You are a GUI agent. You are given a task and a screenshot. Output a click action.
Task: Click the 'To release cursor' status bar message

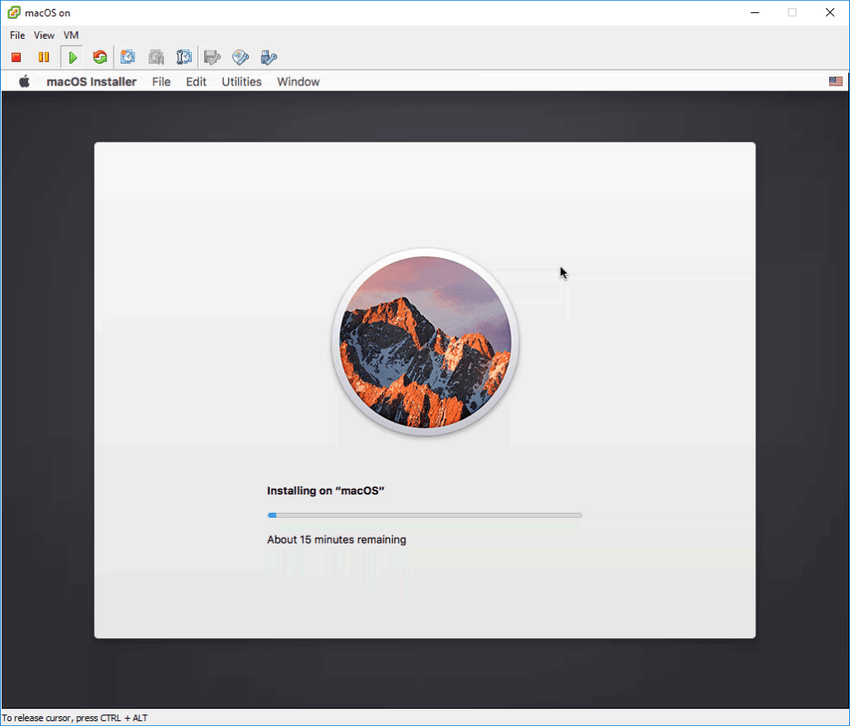coord(75,718)
